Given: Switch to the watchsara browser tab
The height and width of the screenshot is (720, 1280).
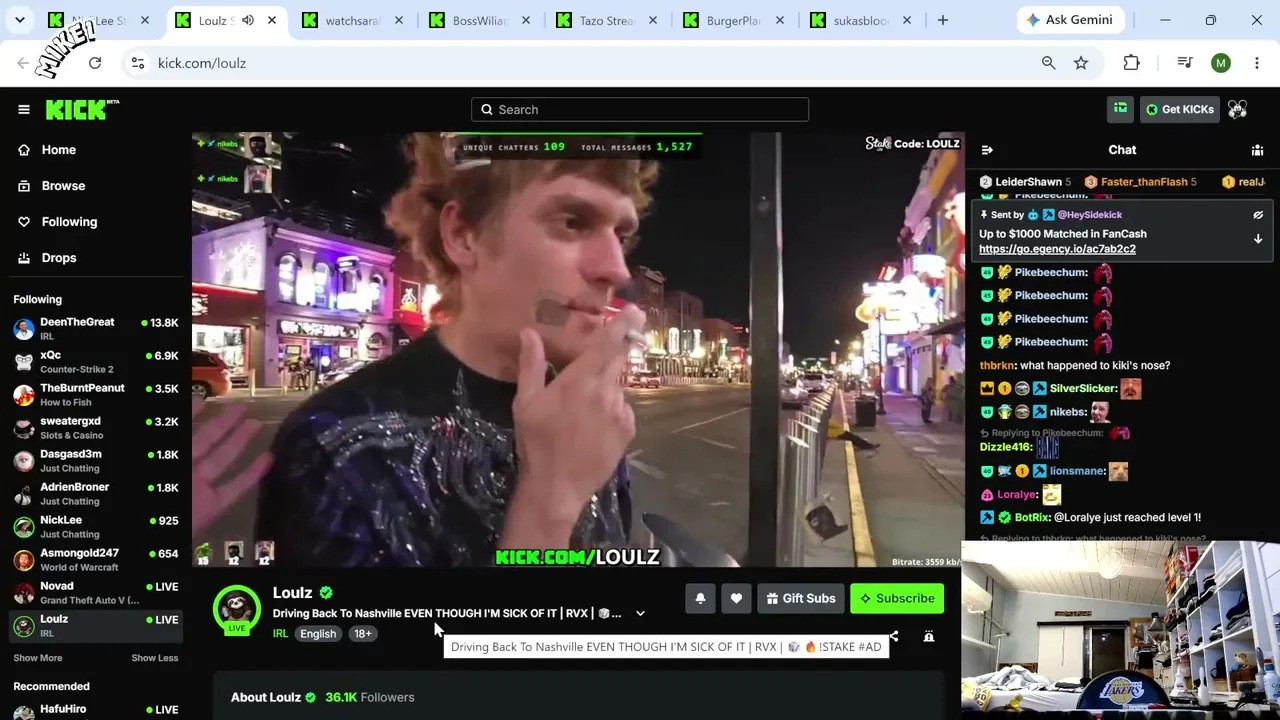Looking at the screenshot, I should tap(354, 20).
